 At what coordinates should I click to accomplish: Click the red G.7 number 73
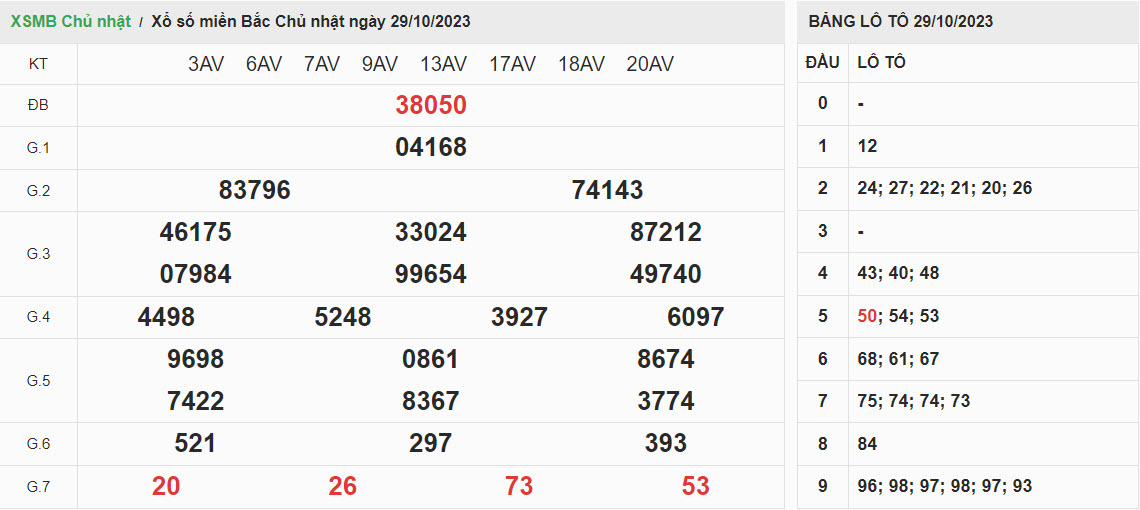[519, 486]
